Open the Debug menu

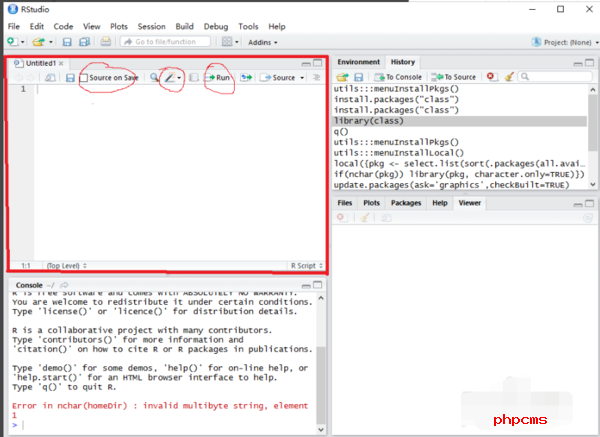point(216,26)
